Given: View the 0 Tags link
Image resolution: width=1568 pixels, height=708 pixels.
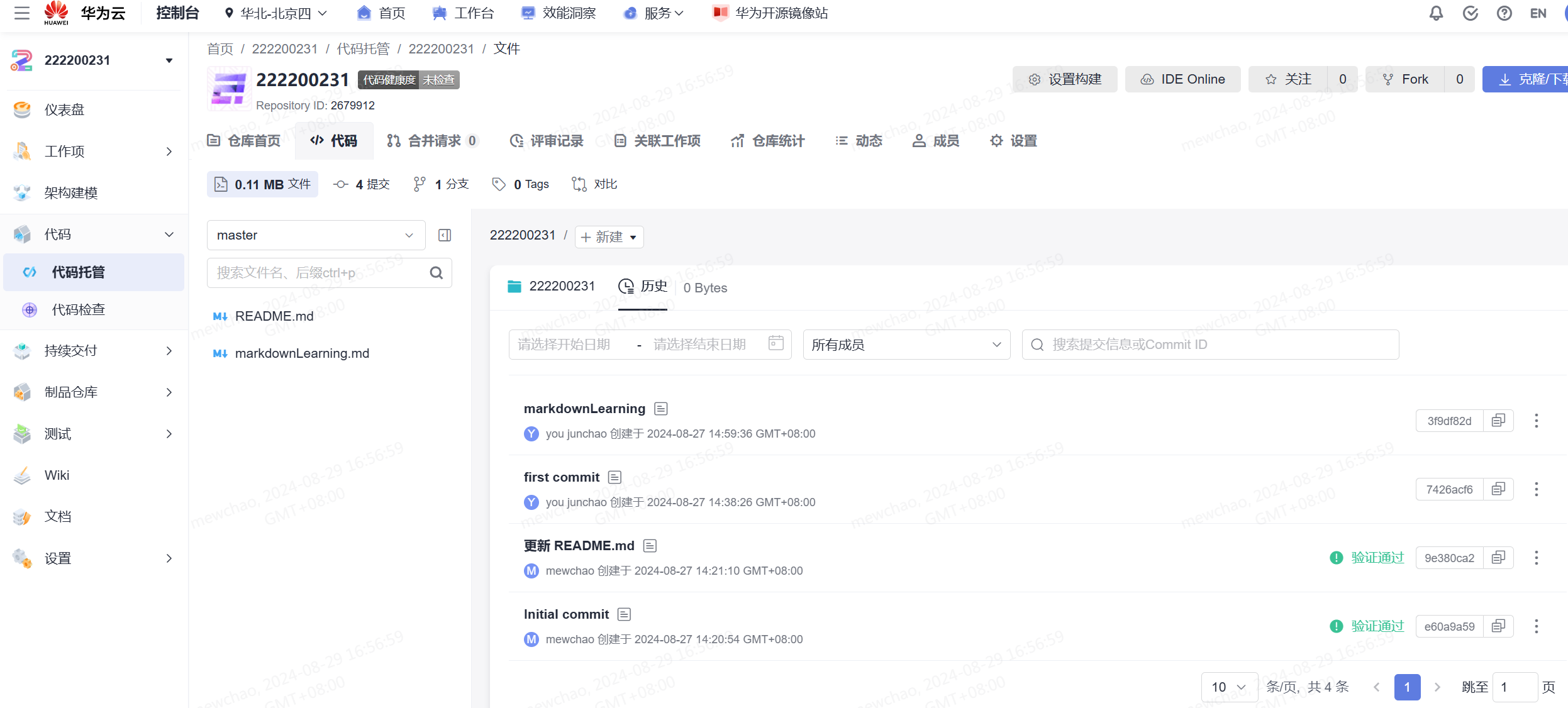Looking at the screenshot, I should point(520,184).
